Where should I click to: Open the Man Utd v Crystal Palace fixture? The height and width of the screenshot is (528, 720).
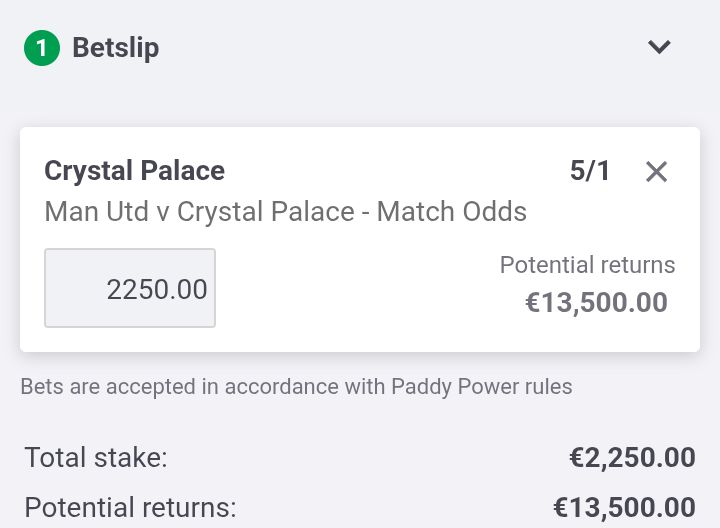click(x=200, y=212)
